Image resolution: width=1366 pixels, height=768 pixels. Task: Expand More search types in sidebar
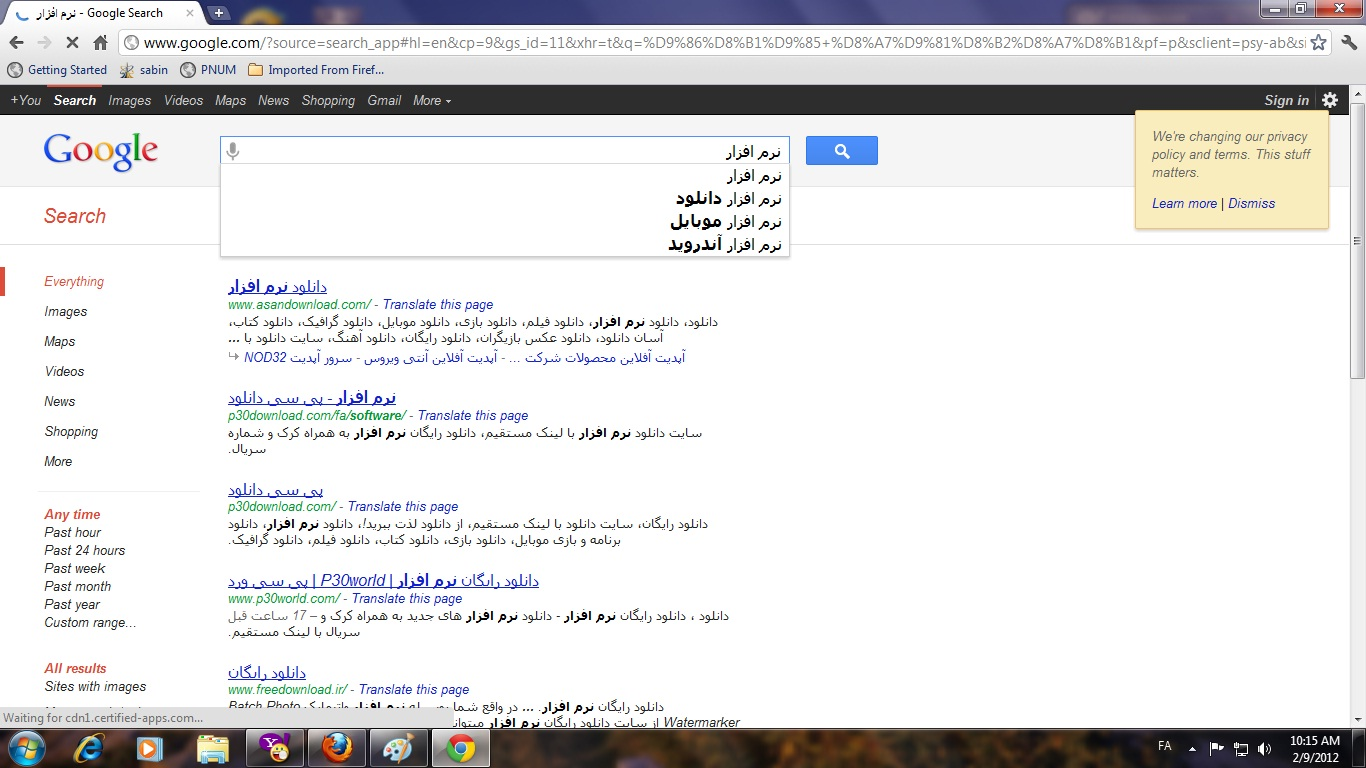coord(58,461)
